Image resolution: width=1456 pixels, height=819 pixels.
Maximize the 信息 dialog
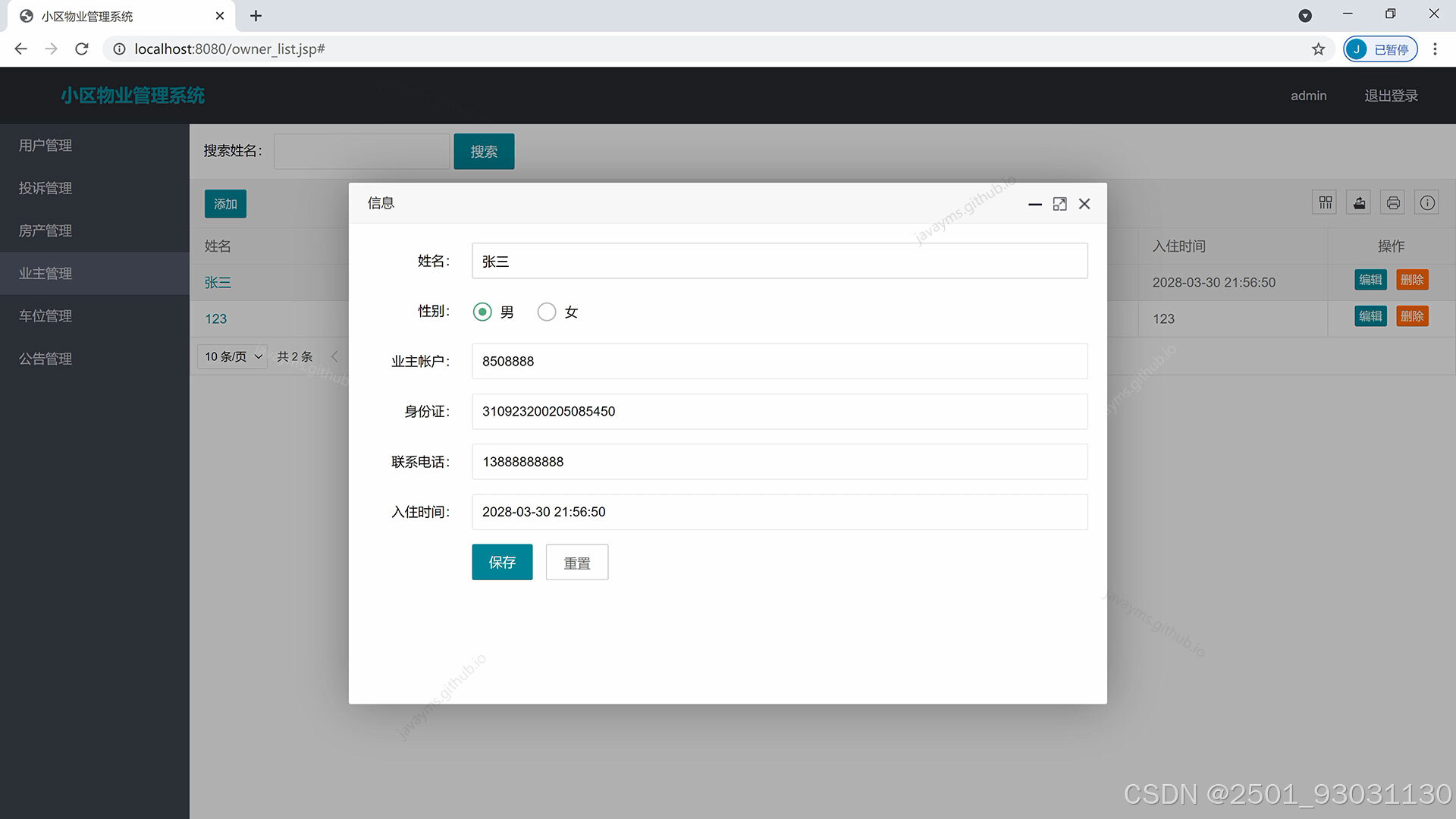click(x=1059, y=204)
